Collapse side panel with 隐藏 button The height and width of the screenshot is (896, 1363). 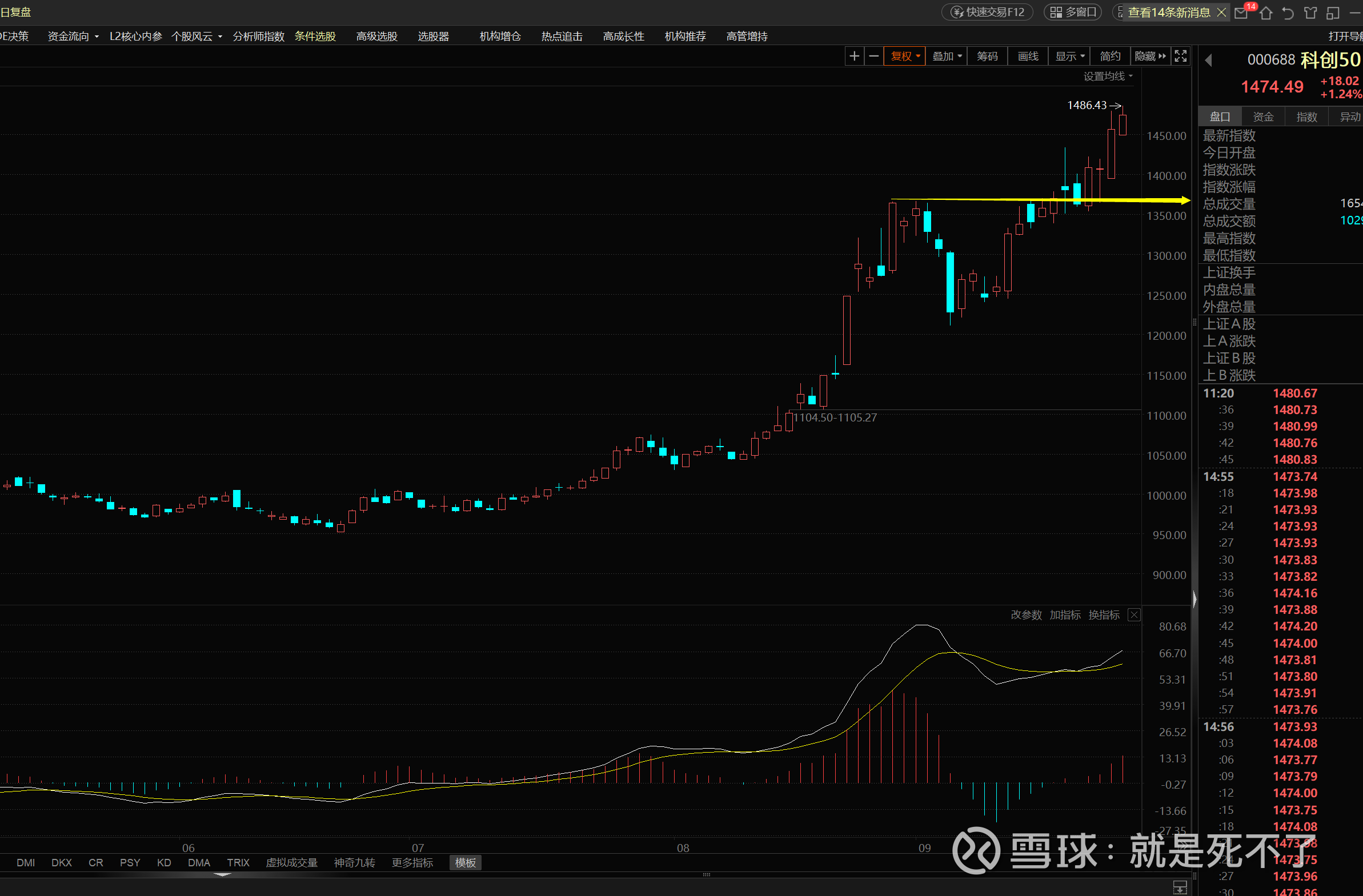1149,56
